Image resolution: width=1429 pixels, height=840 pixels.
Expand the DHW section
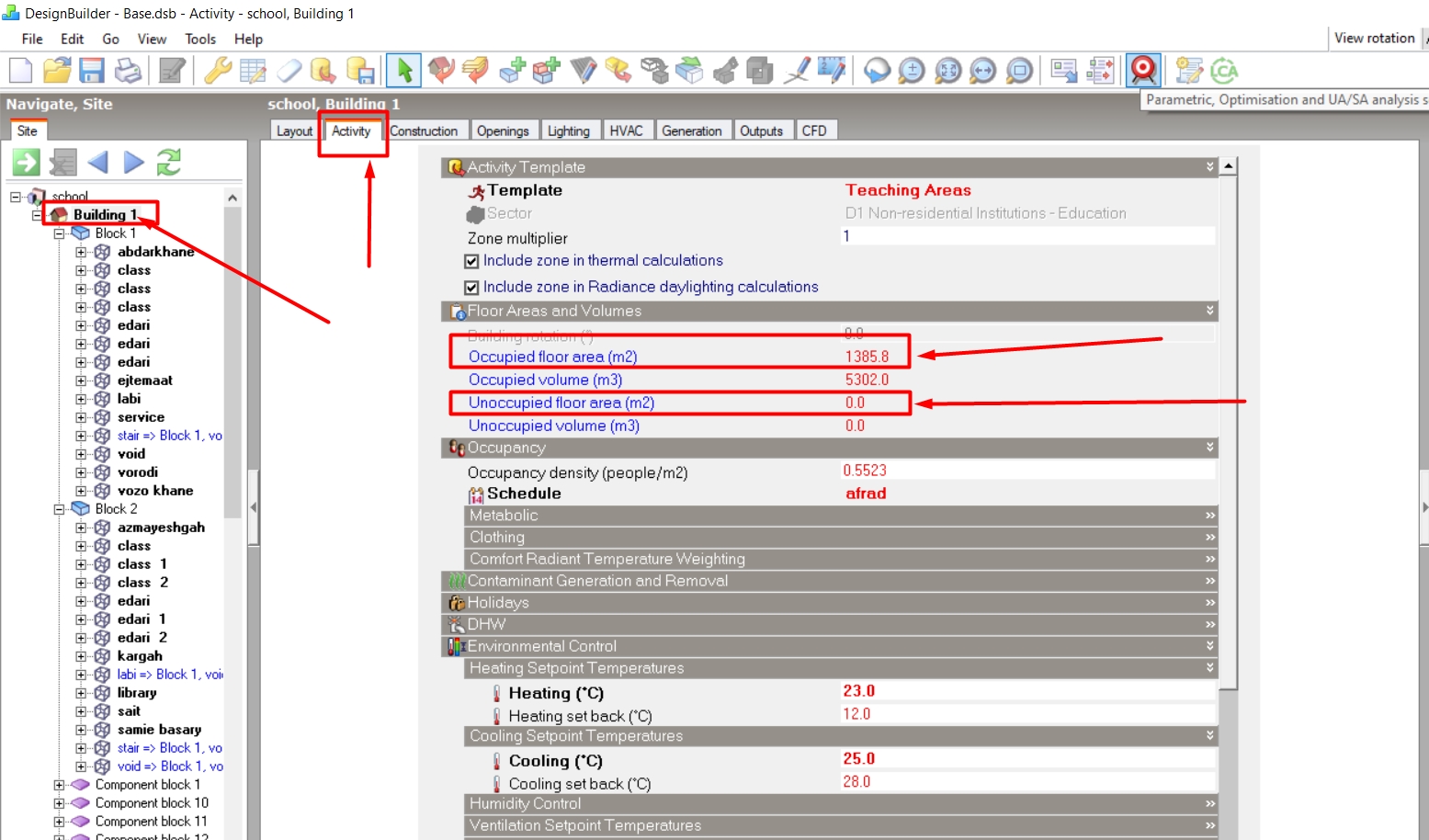1210,624
